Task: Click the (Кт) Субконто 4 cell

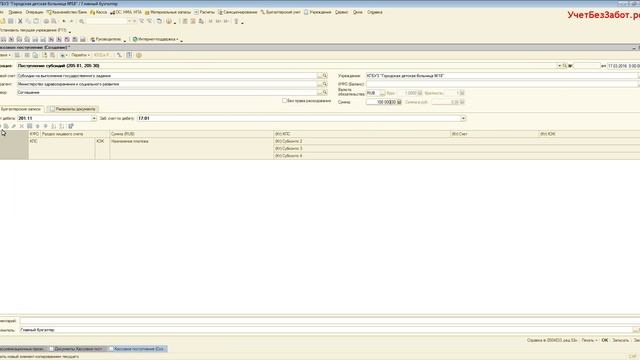Action: tap(457, 156)
